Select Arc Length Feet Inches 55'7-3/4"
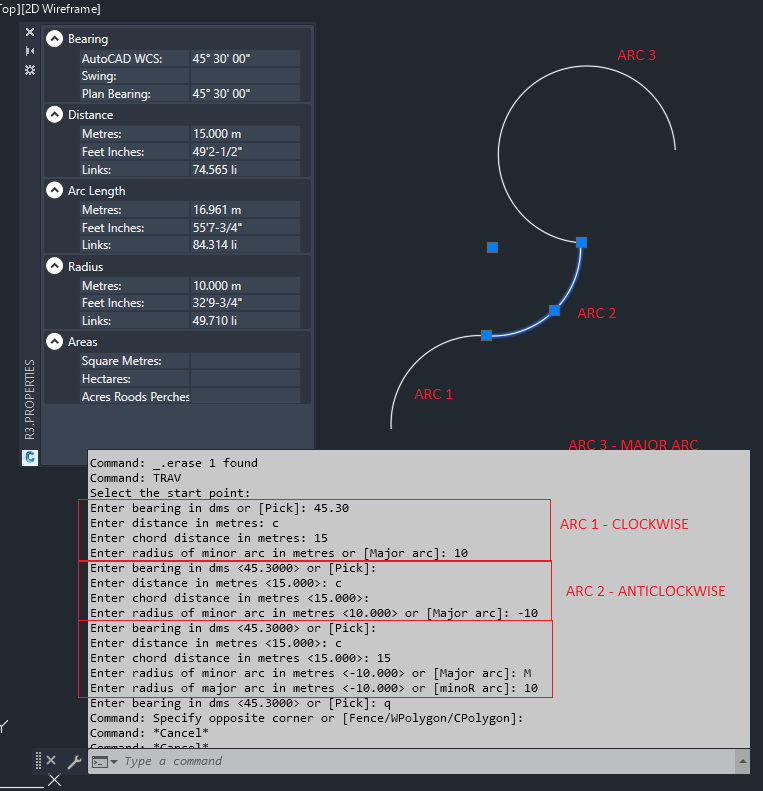Screen dimensions: 763x791 245,227
